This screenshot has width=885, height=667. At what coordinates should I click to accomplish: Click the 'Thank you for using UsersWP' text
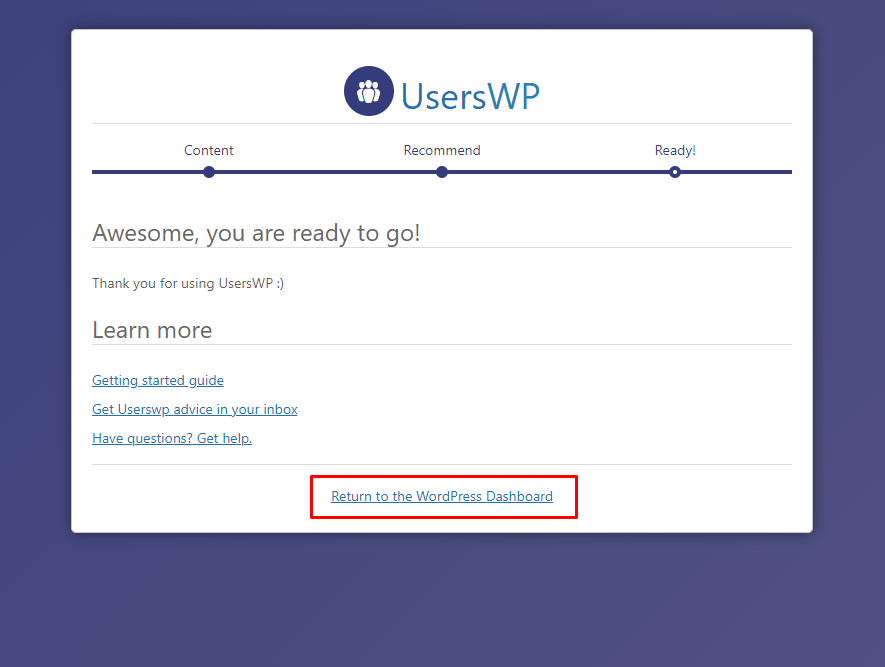tap(188, 283)
